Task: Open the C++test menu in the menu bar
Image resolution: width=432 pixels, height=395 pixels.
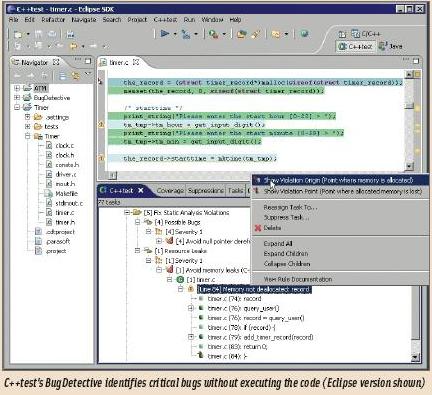Action: (165, 20)
